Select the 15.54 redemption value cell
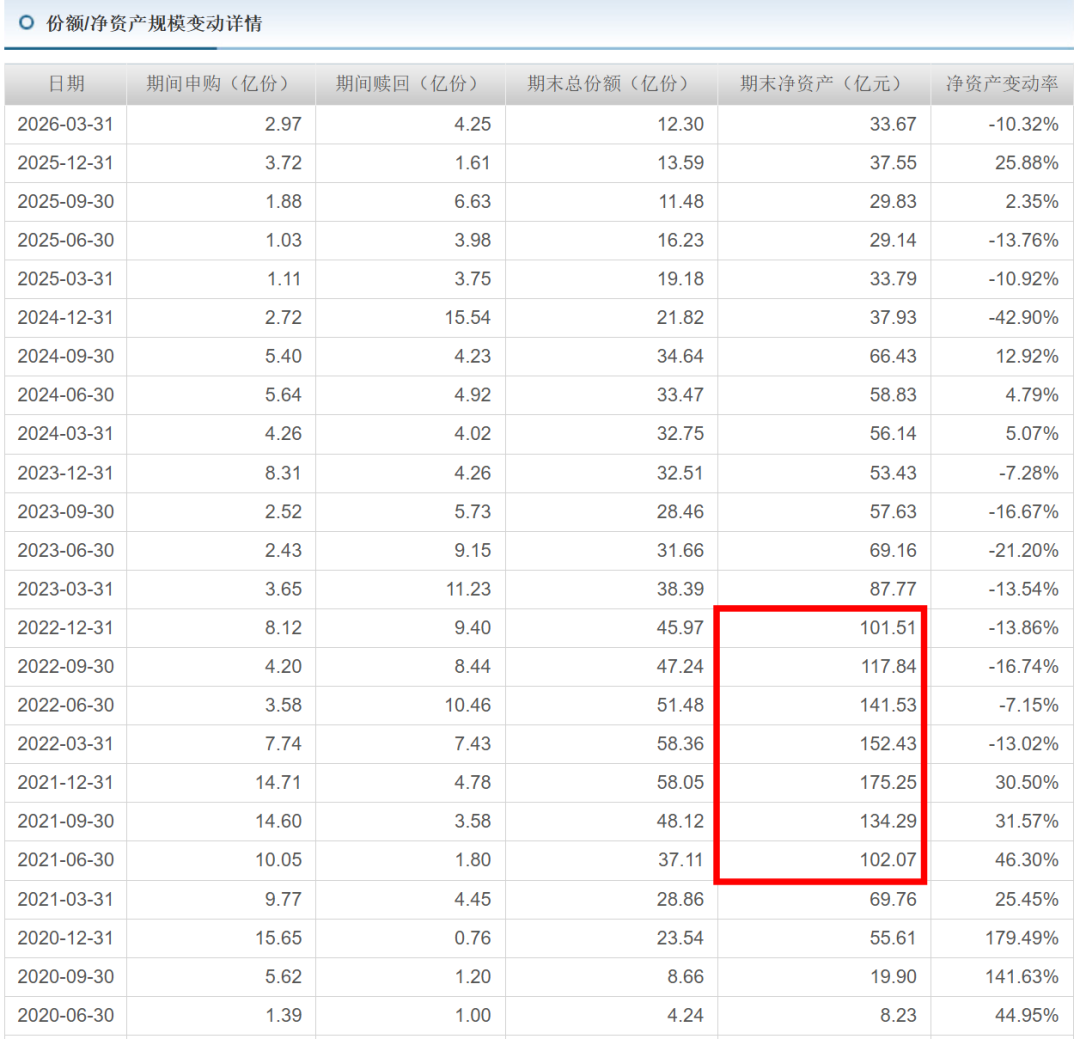This screenshot has width=1080, height=1039. (x=411, y=318)
